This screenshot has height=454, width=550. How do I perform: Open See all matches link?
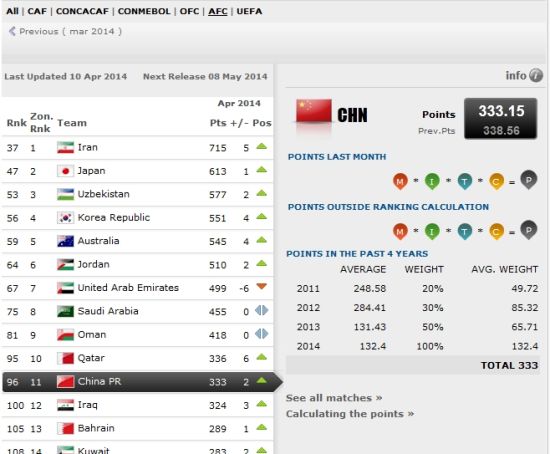[x=334, y=398]
